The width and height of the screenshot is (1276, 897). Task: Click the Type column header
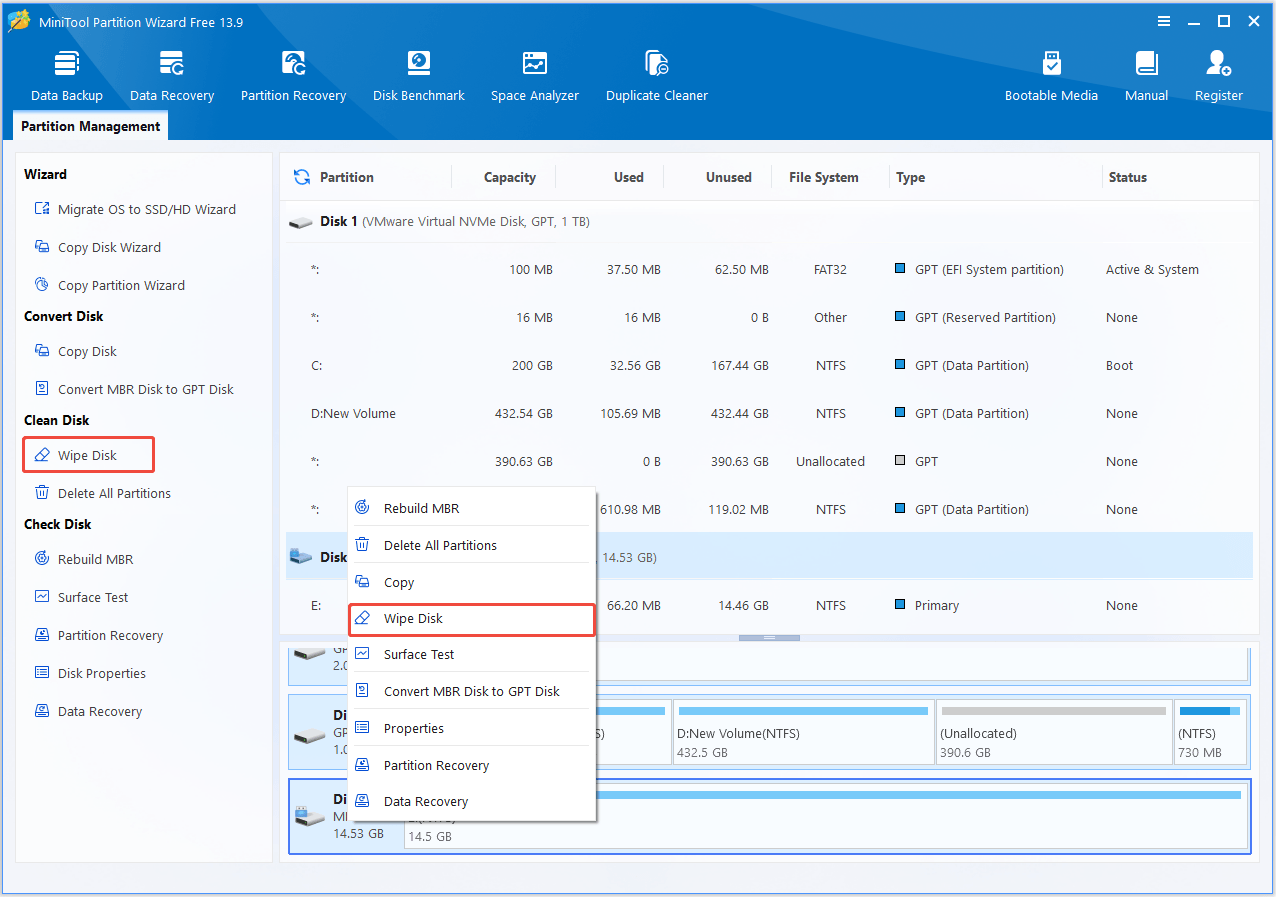pos(910,177)
